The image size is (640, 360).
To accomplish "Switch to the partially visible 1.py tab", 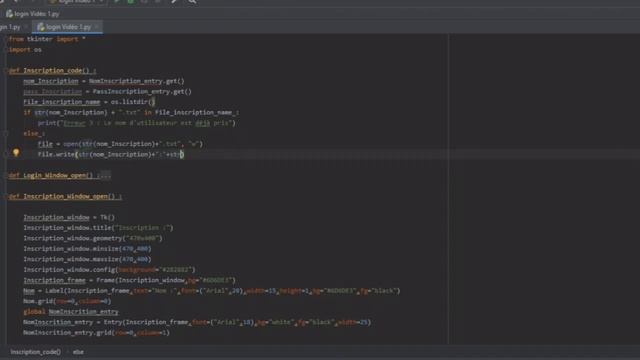I will click(11, 27).
